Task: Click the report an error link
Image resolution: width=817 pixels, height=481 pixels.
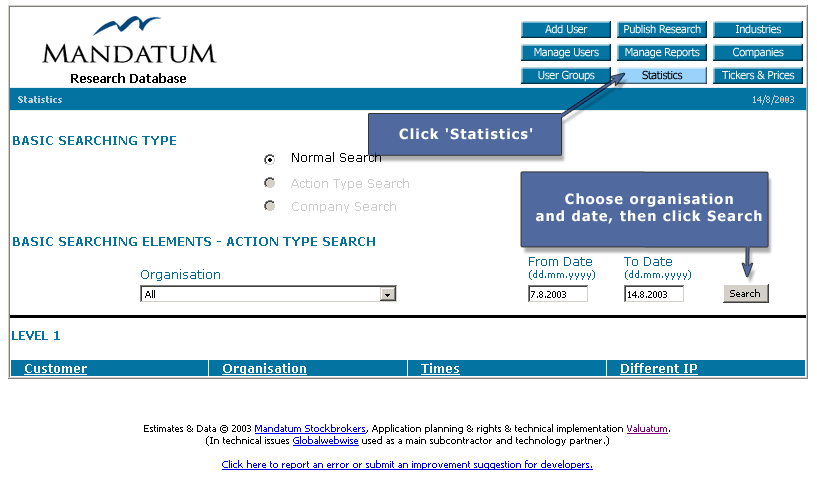Action: click(407, 464)
